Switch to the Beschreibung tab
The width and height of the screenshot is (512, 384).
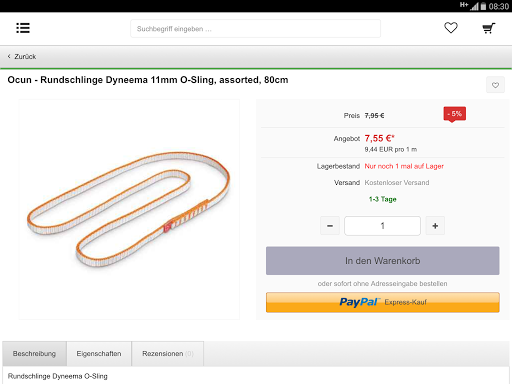34,354
